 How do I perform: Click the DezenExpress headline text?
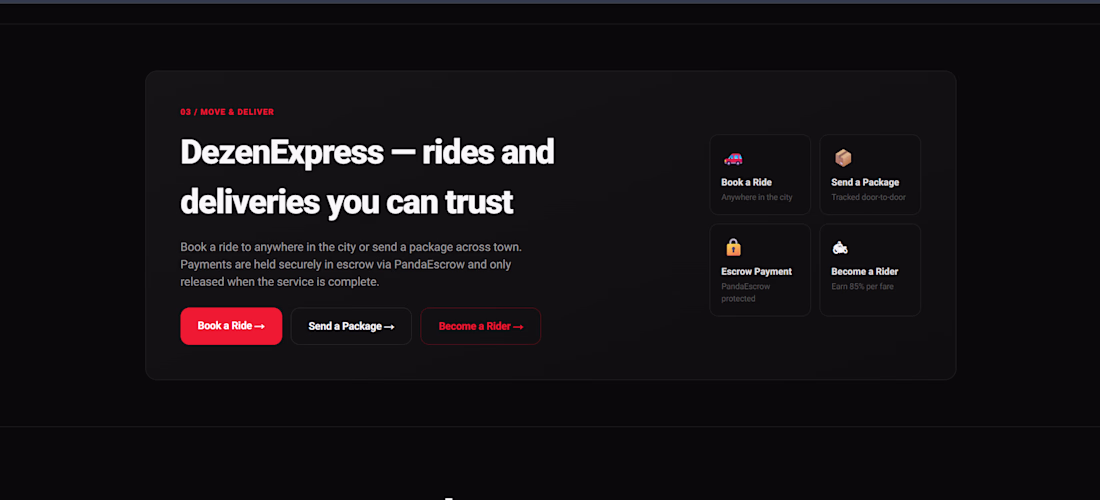pyautogui.click(x=367, y=177)
